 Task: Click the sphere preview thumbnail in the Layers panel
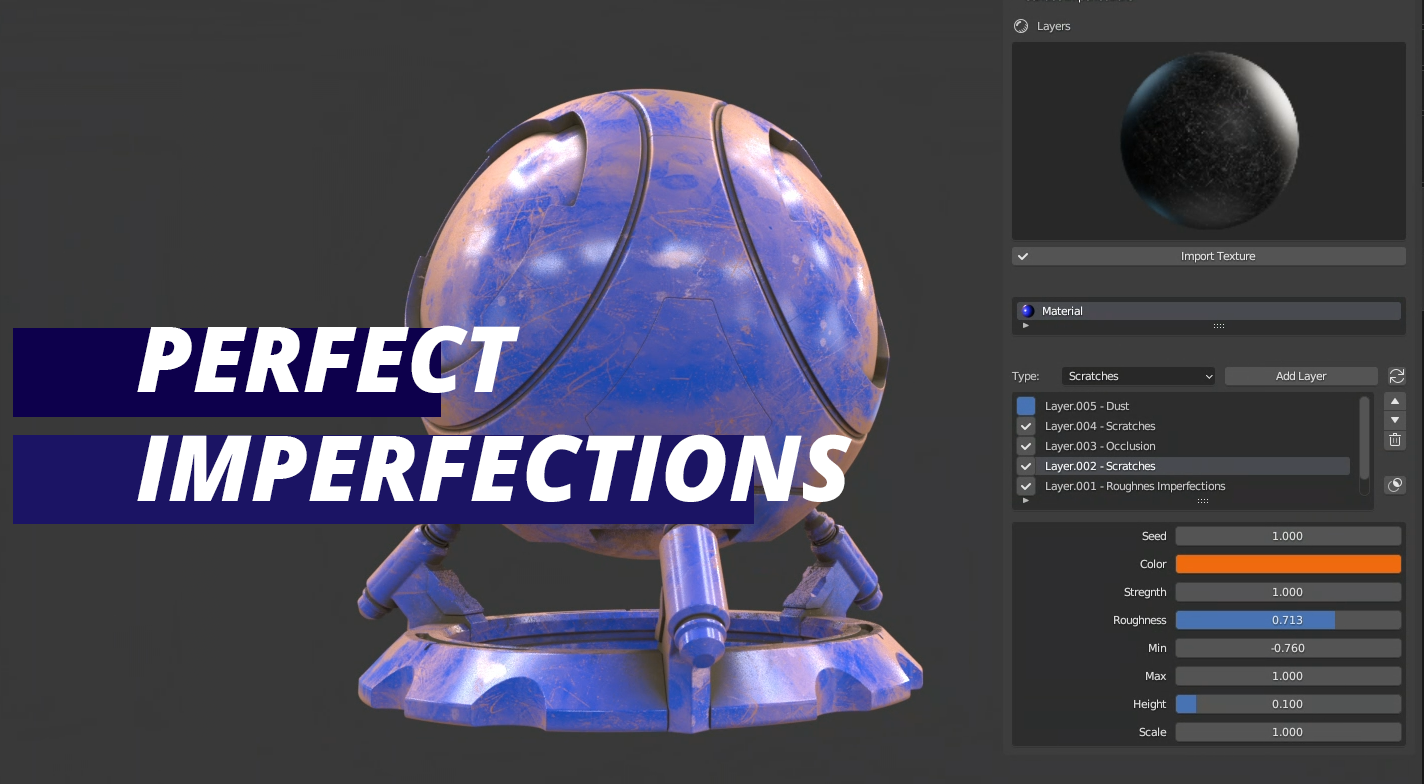tap(1208, 140)
